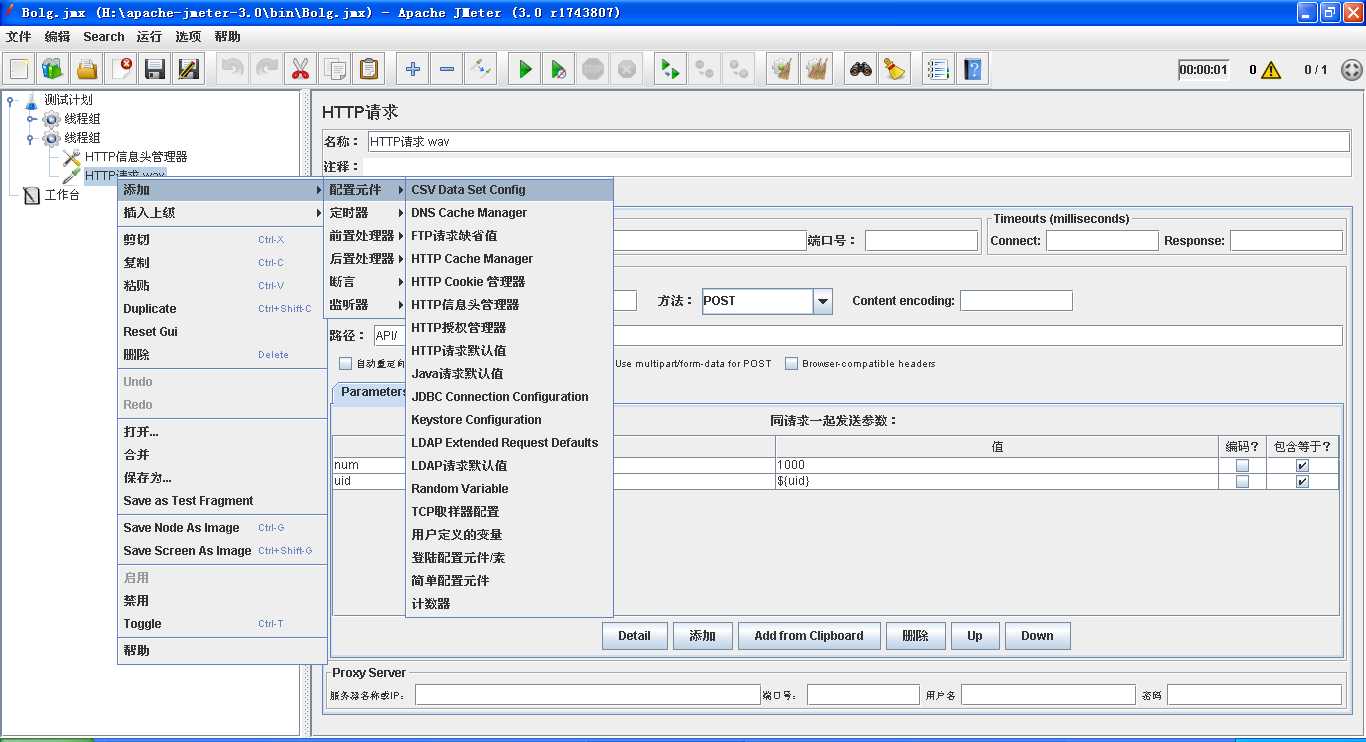Open the 编辑 menu

coord(57,37)
